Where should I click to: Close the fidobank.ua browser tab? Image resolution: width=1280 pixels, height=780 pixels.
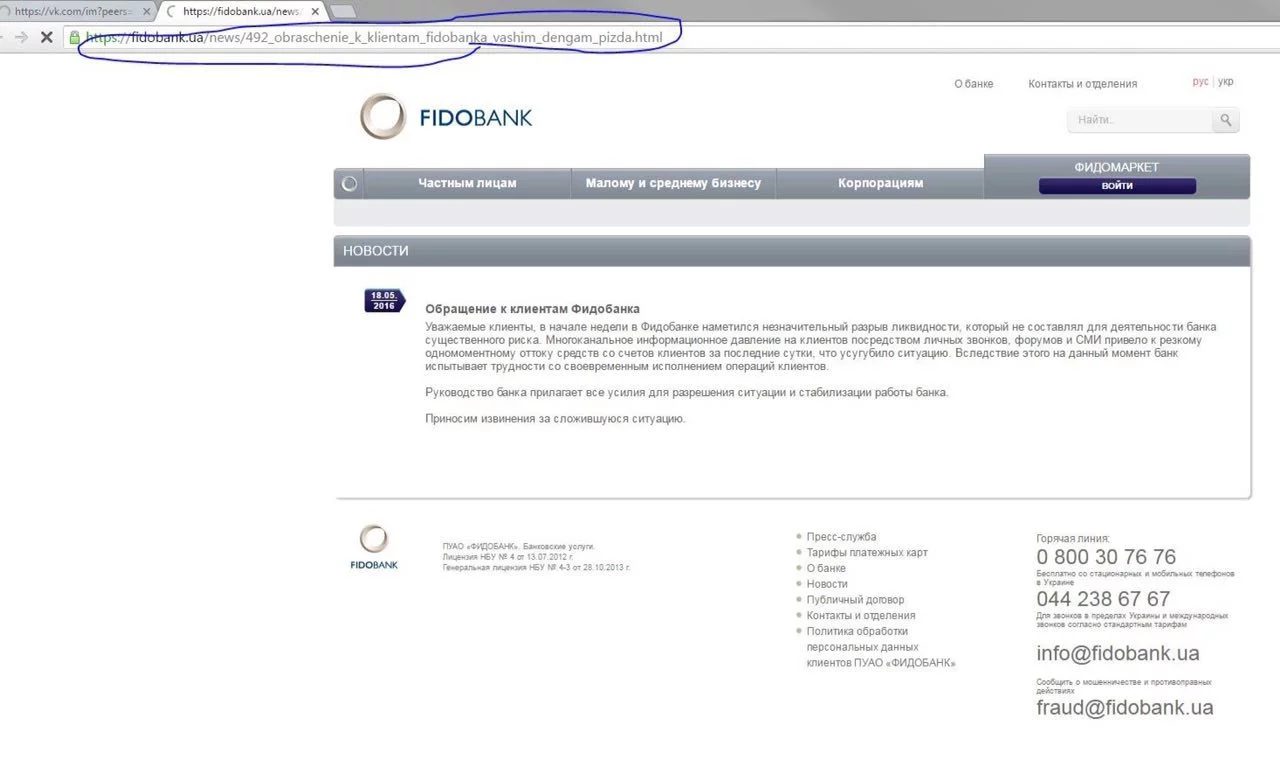coord(315,12)
